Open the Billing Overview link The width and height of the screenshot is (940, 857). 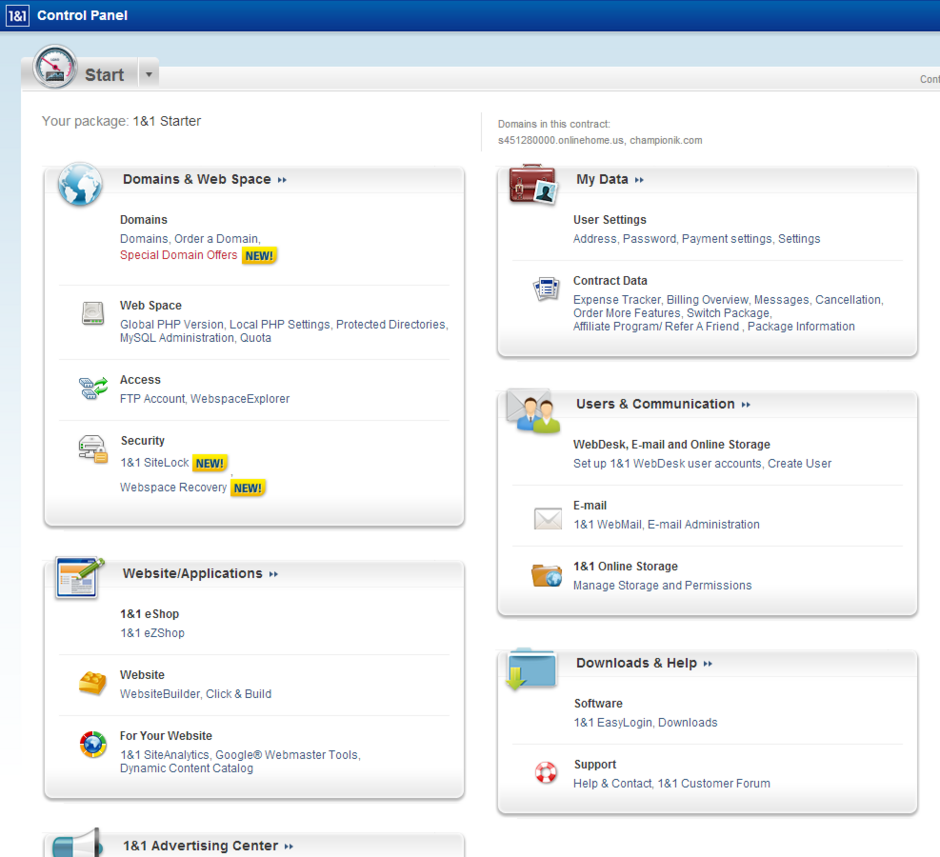point(707,300)
